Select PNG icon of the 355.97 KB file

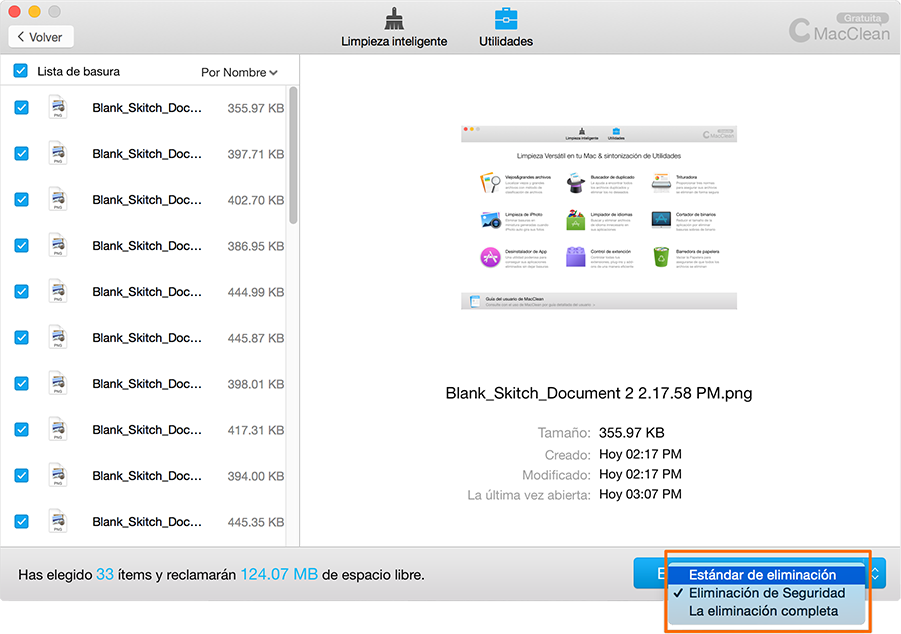click(x=58, y=108)
